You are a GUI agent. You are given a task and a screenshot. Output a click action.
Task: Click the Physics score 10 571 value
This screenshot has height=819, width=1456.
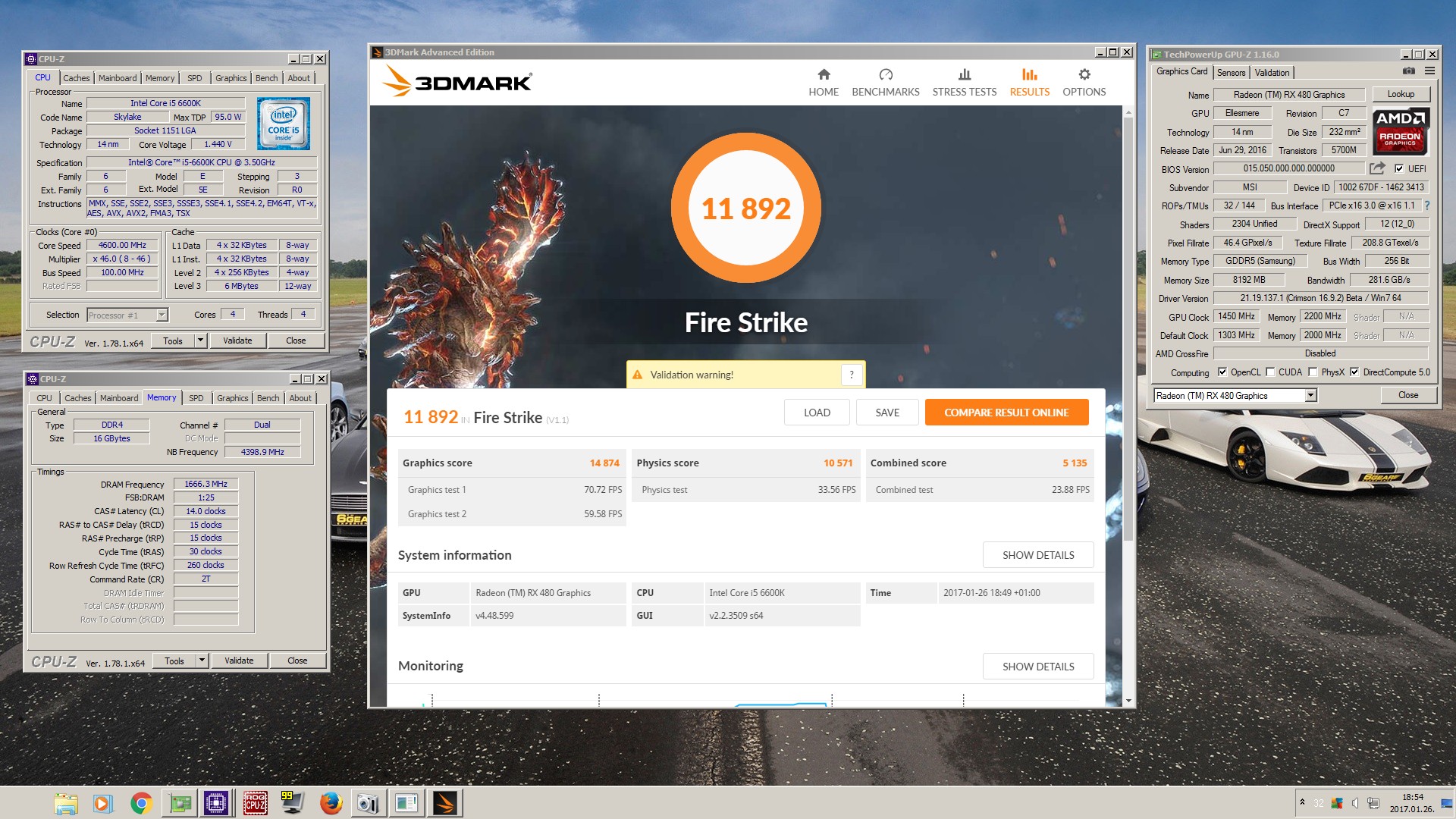(x=838, y=463)
